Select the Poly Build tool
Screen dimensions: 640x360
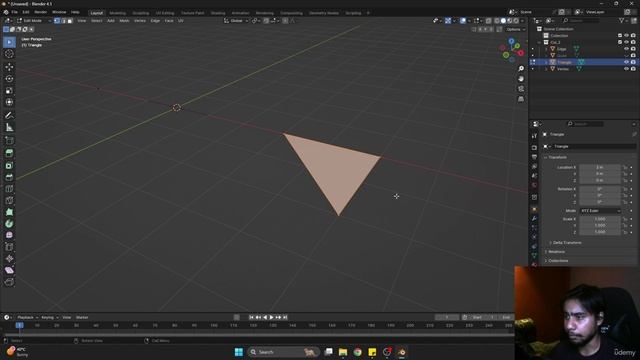coord(9,212)
